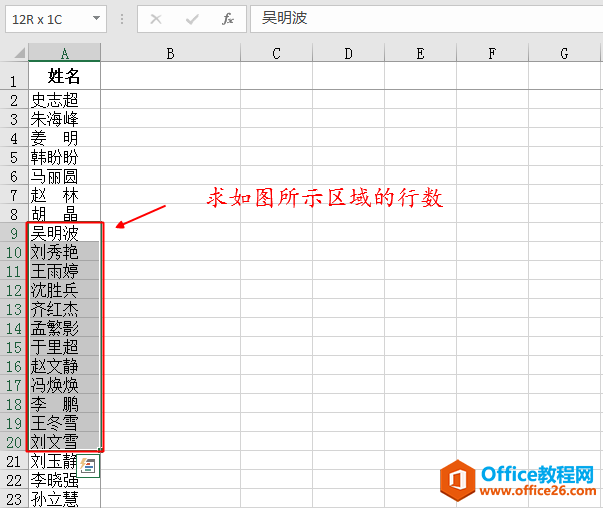Click the Enter checkmark formula bar icon
The height and width of the screenshot is (508, 603).
[192, 19]
